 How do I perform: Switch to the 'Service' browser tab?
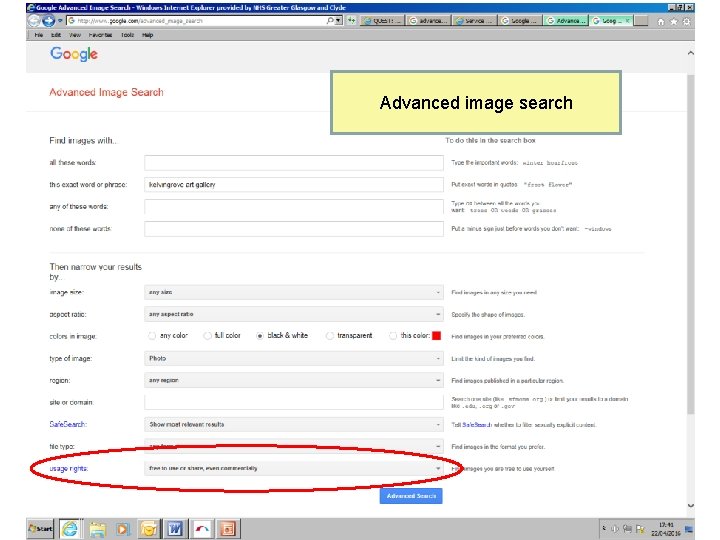[475, 21]
